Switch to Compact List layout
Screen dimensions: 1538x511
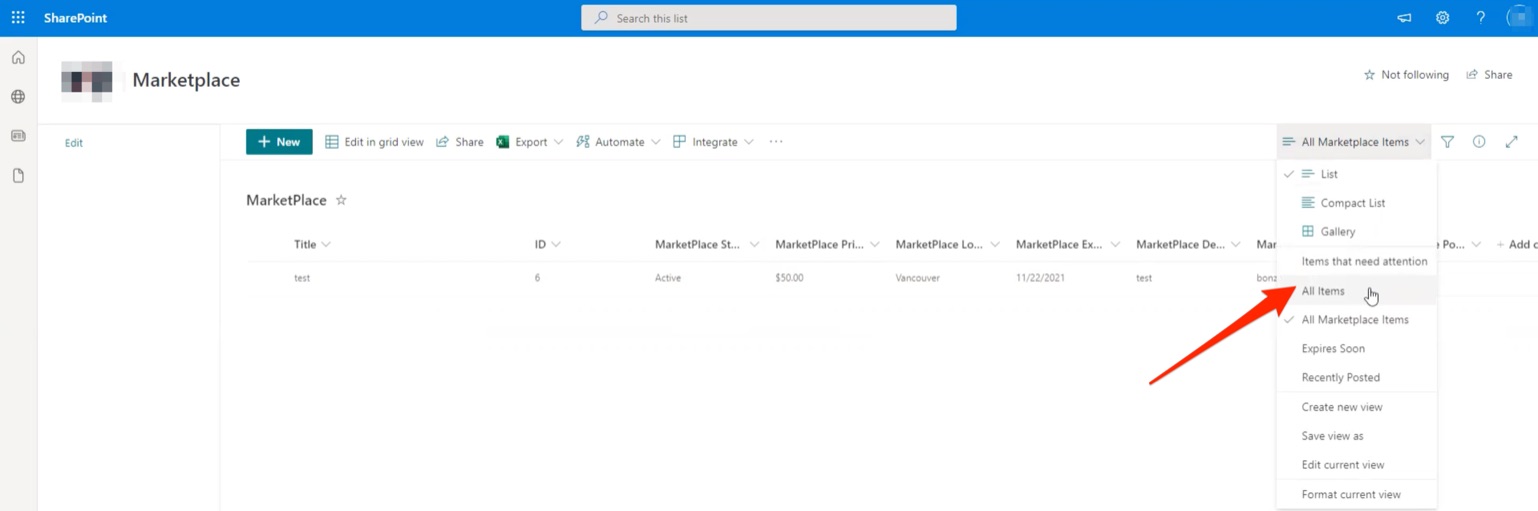click(1352, 203)
